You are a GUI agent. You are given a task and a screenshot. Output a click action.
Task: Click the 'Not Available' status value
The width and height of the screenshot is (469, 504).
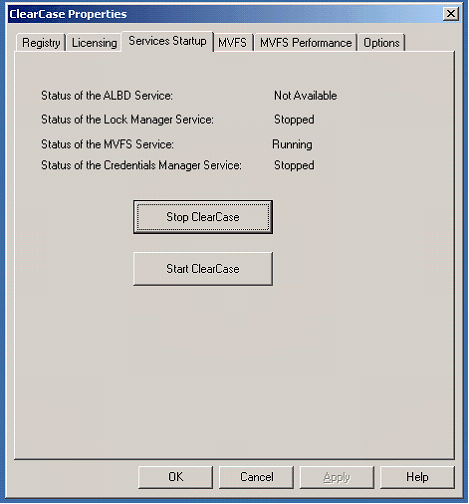[x=305, y=96]
